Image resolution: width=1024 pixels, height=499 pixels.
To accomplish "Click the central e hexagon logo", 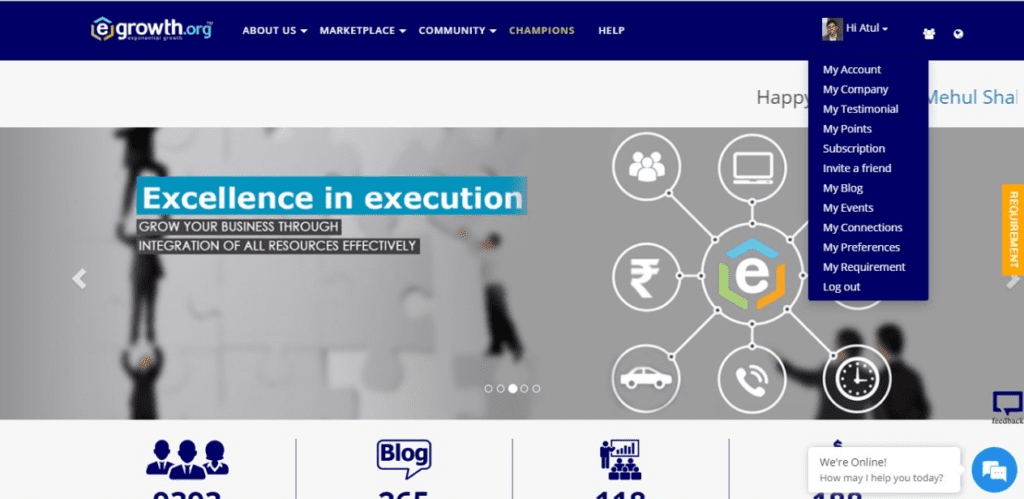I will pyautogui.click(x=752, y=274).
